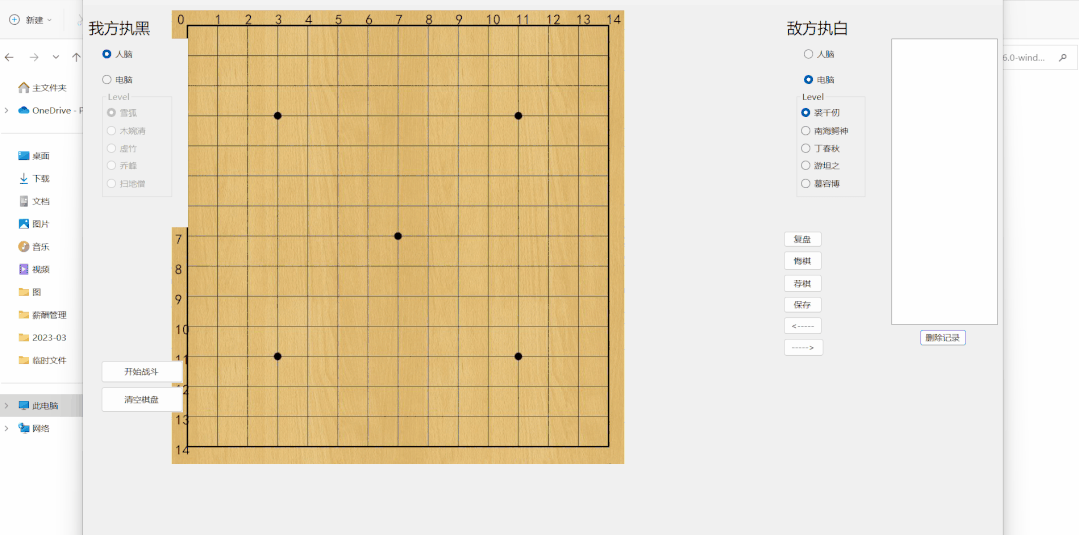Open 下载 in the File Explorer sidebar
This screenshot has height=535, width=1079.
click(34, 178)
